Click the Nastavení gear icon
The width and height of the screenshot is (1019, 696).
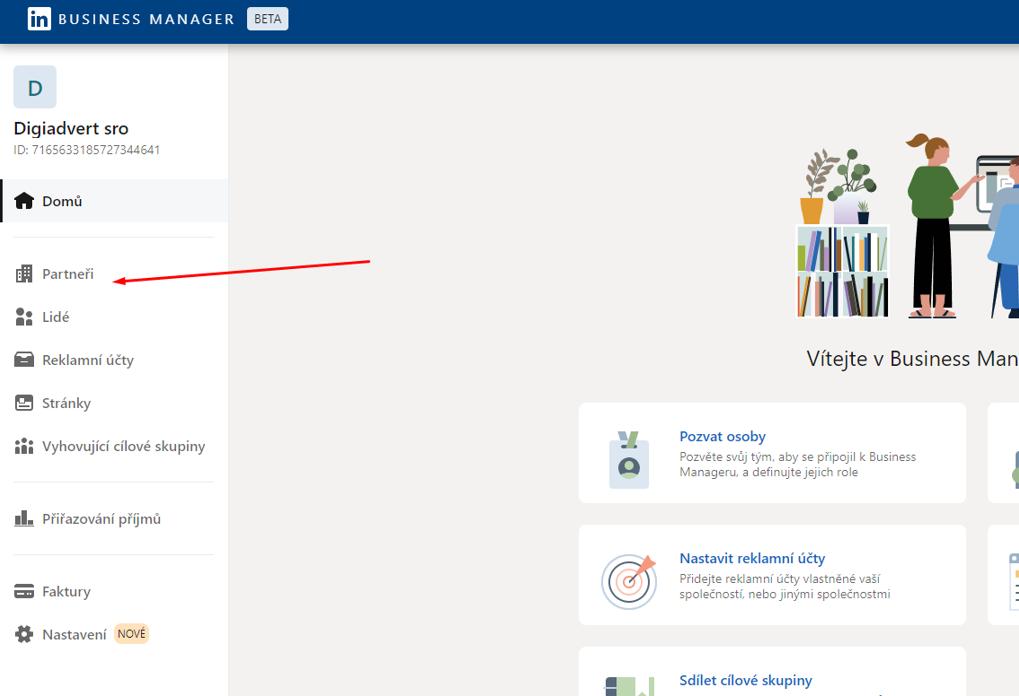[22, 633]
